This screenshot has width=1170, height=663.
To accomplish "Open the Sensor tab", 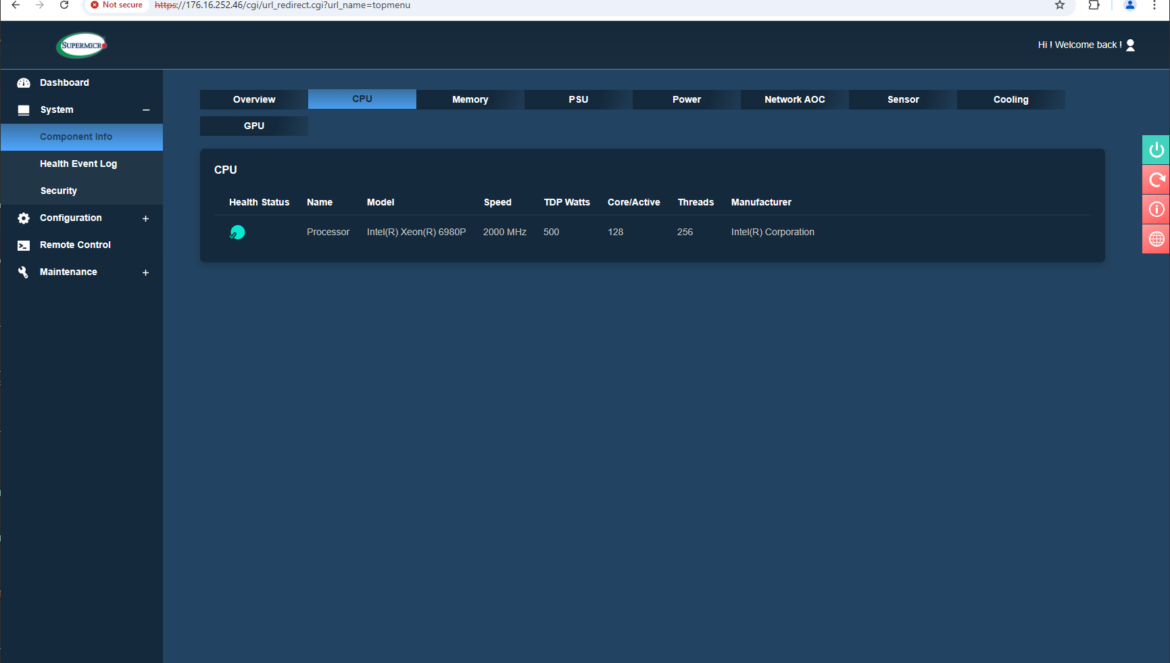I will point(903,99).
